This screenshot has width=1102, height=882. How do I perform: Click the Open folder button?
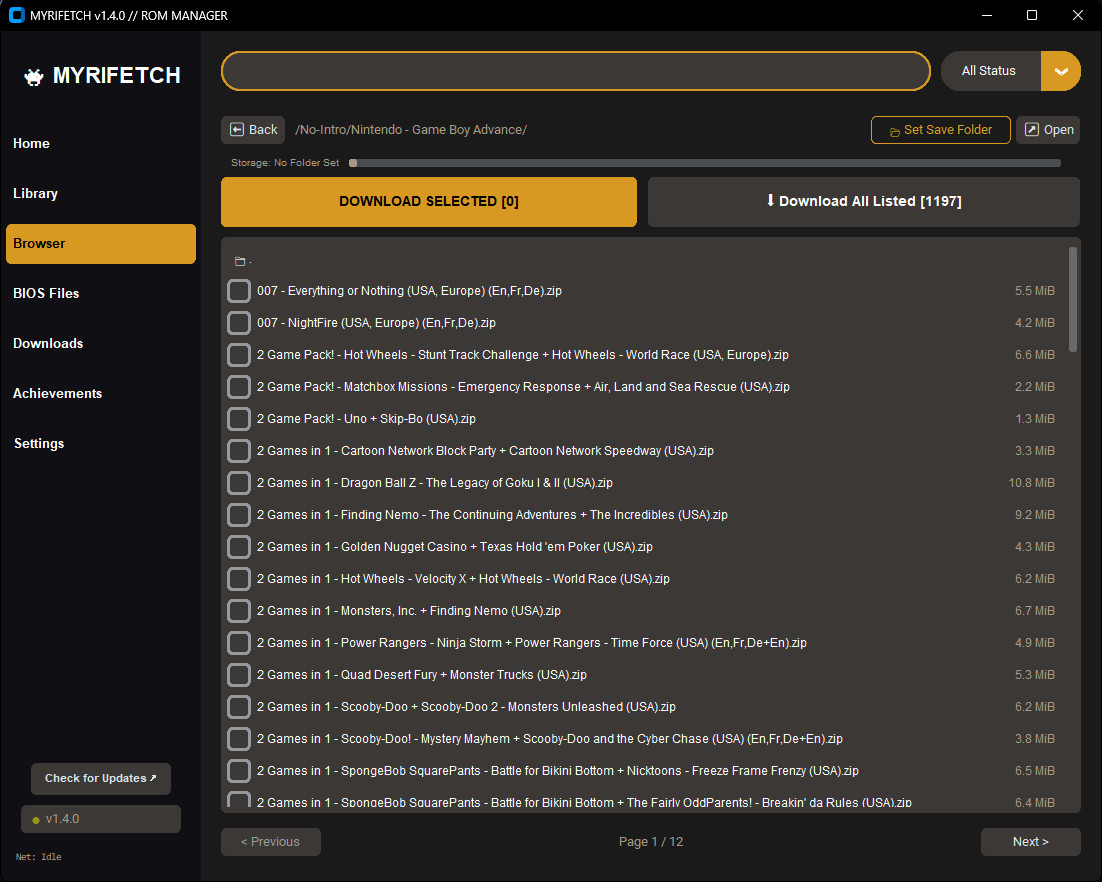coord(1048,130)
